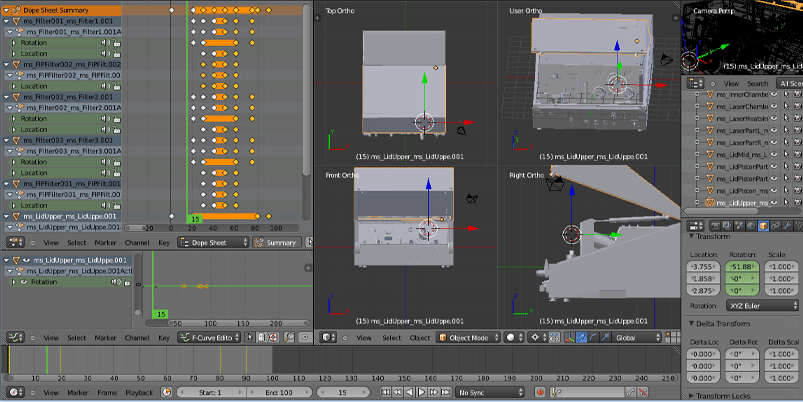
Task: Open the Outliner editor type selector icon
Action: [x=695, y=83]
